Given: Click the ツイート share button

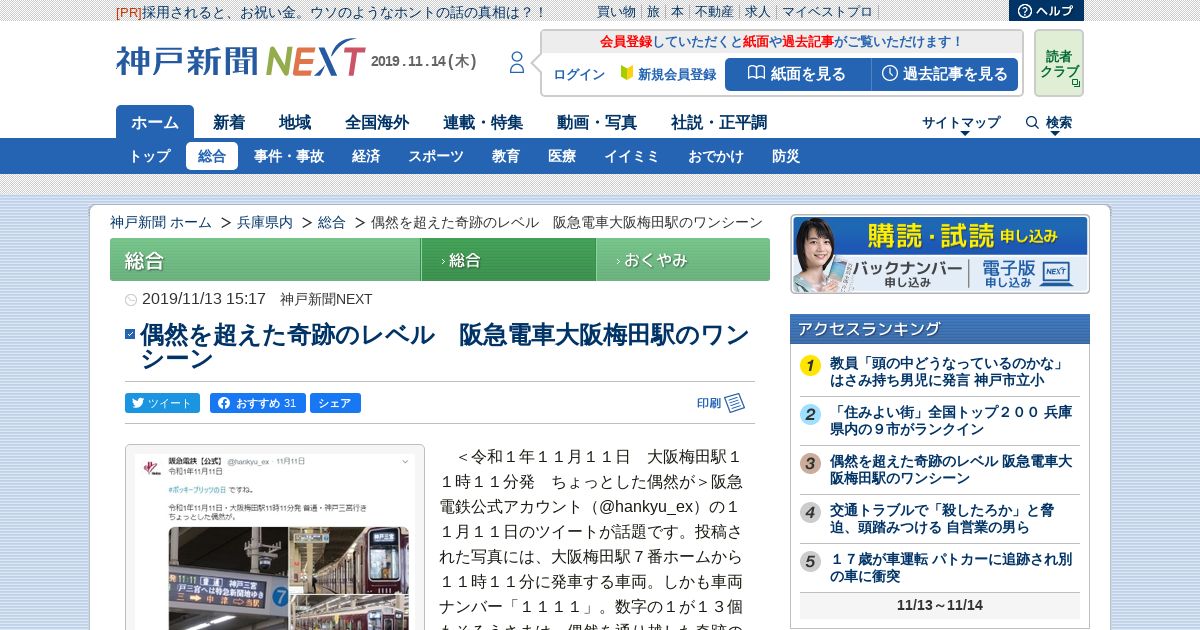Looking at the screenshot, I should (162, 403).
